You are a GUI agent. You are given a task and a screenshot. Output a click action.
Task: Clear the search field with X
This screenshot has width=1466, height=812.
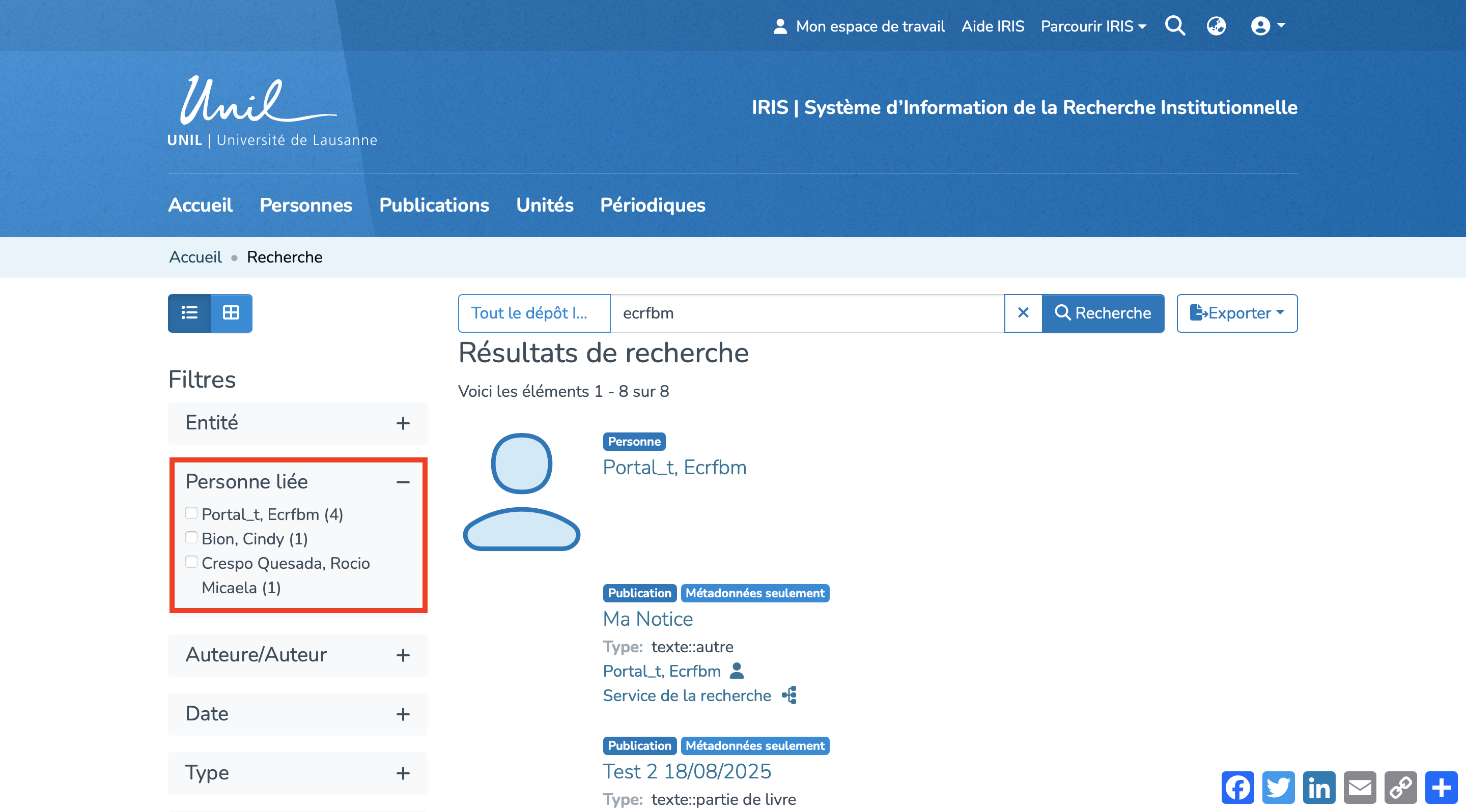click(x=1023, y=313)
